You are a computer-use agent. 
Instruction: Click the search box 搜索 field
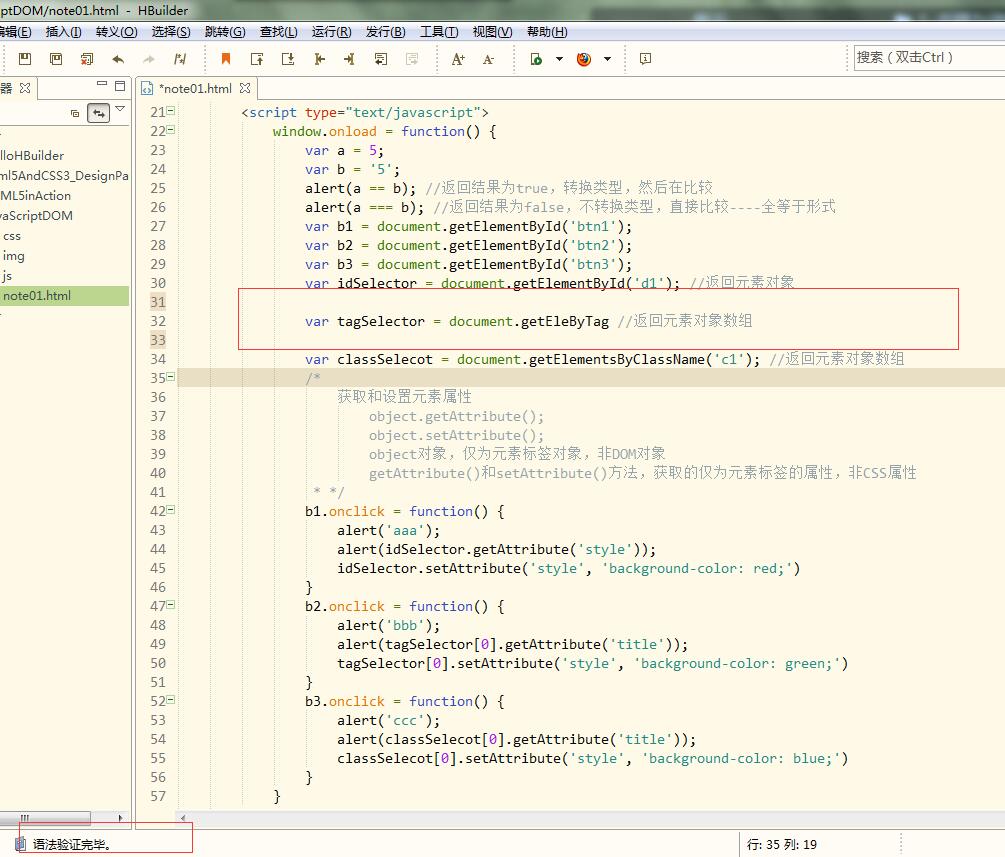pyautogui.click(x=926, y=57)
